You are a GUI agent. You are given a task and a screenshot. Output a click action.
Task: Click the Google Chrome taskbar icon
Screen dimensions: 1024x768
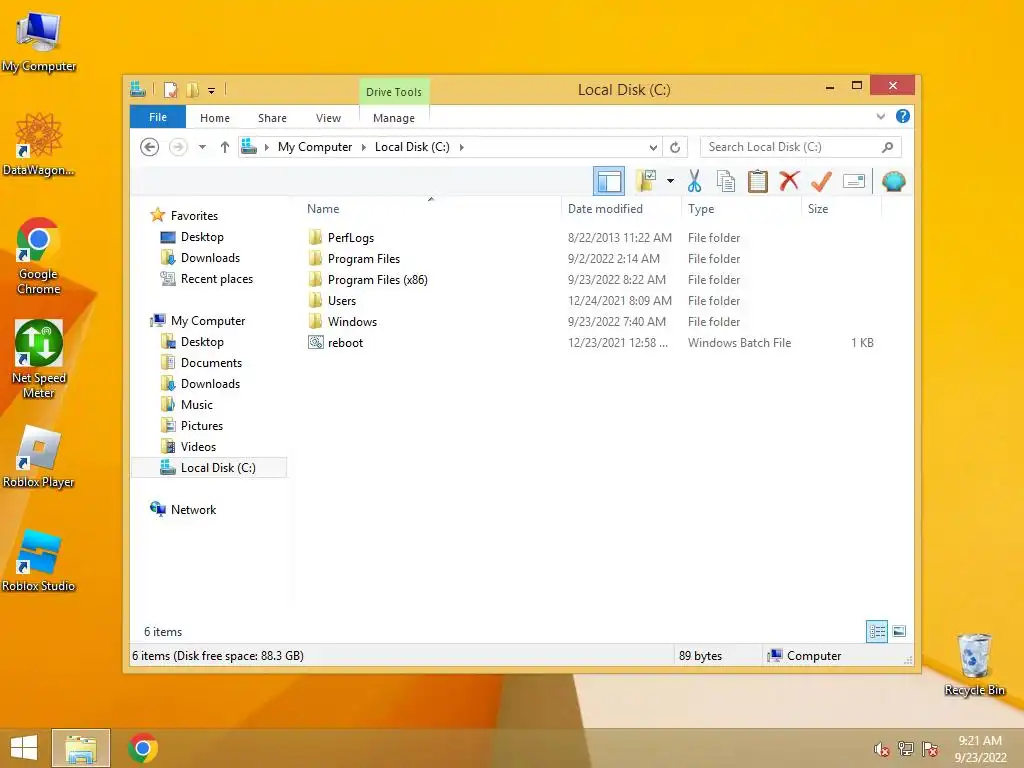point(142,748)
